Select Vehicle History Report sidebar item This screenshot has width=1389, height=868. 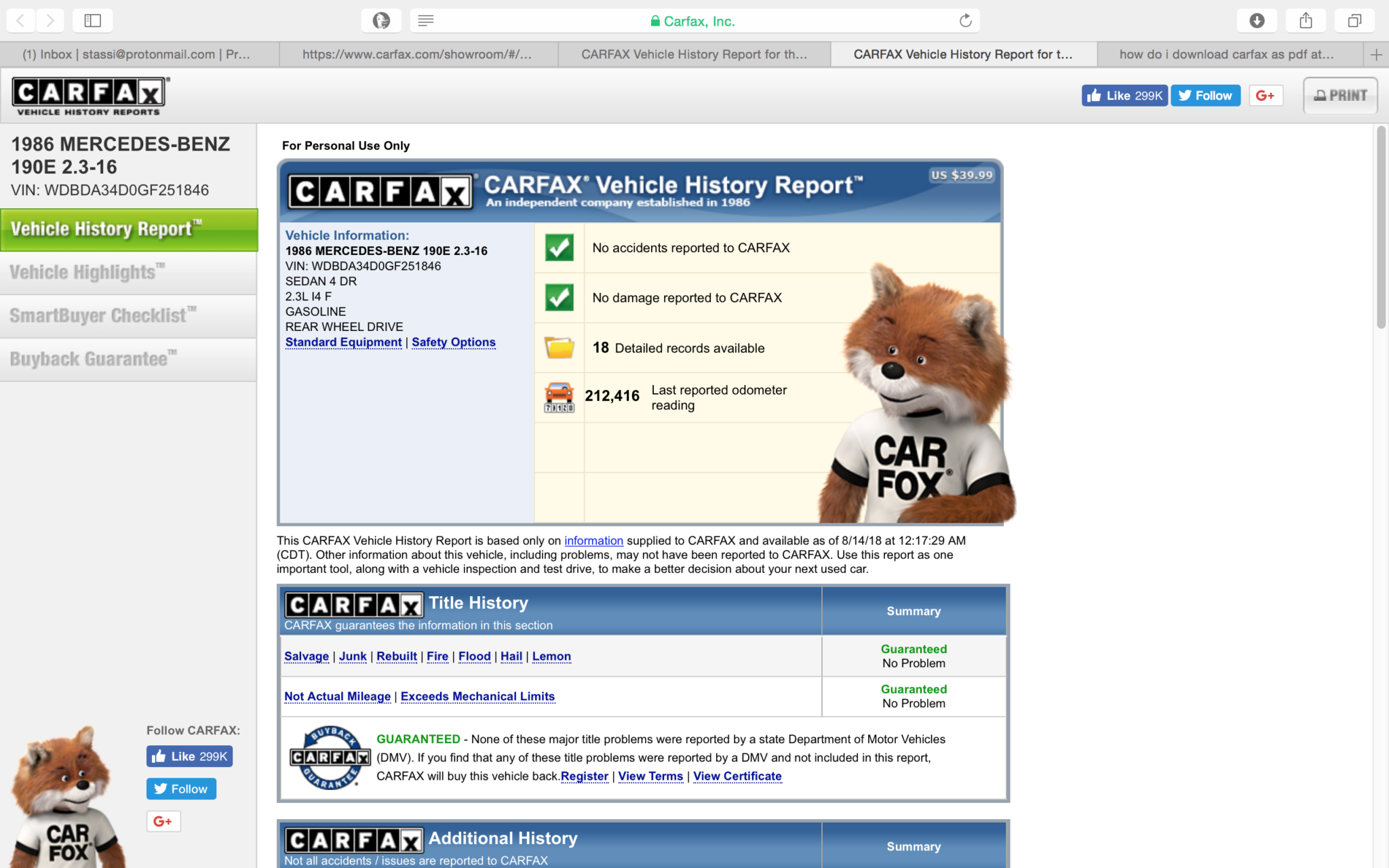128,230
